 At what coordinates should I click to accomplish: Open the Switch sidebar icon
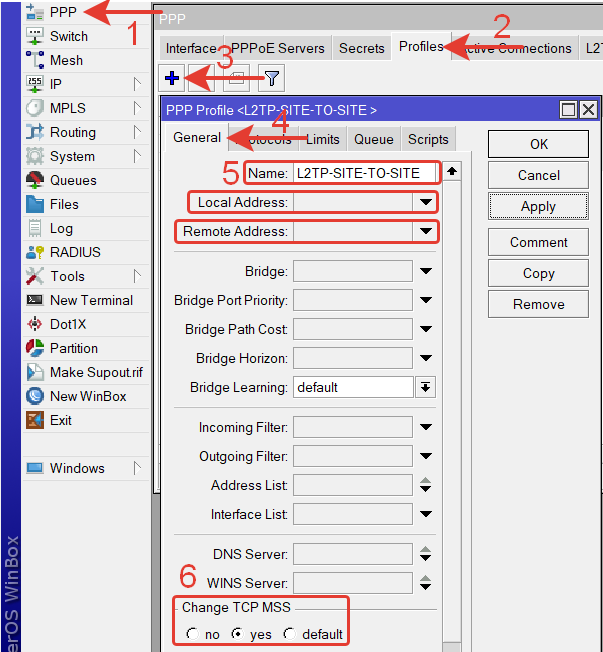[35, 36]
